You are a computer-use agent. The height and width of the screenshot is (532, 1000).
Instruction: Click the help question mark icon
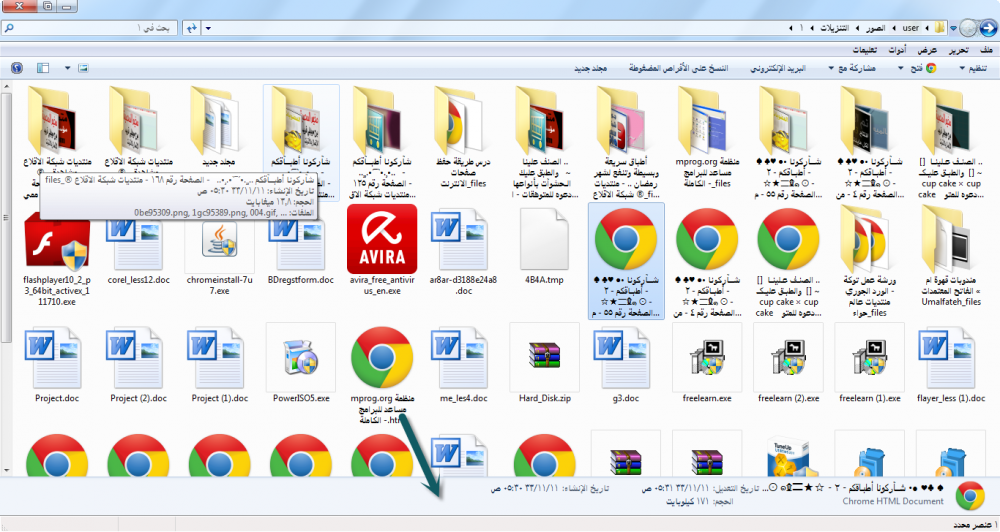pos(16,68)
